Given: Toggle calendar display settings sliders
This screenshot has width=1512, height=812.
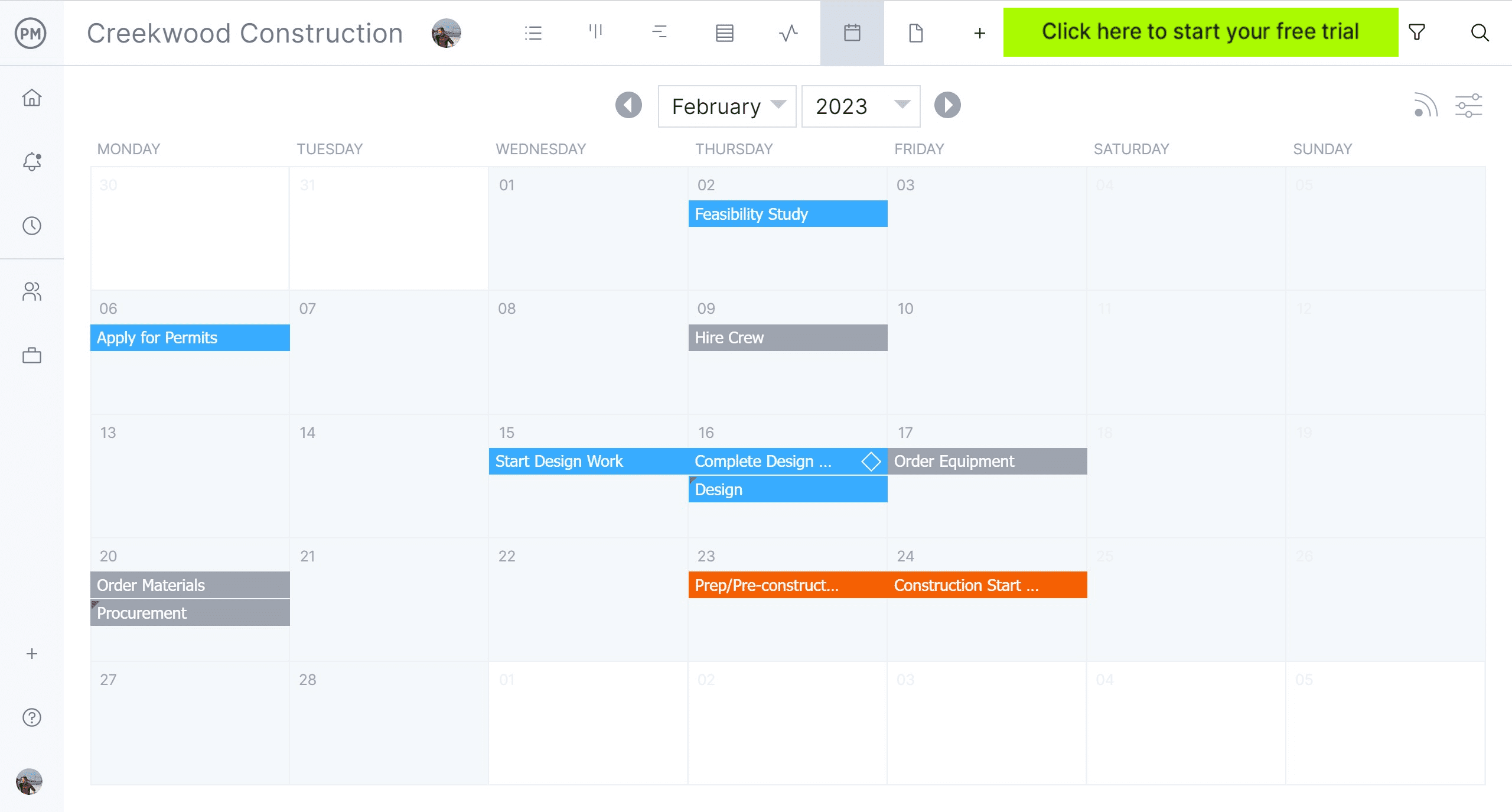Looking at the screenshot, I should point(1469,105).
